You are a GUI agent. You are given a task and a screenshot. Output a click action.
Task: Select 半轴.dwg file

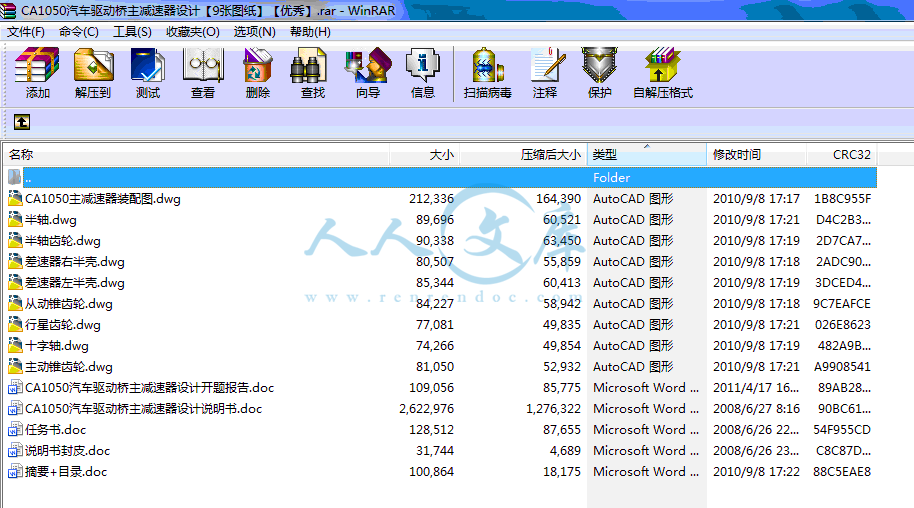51,220
